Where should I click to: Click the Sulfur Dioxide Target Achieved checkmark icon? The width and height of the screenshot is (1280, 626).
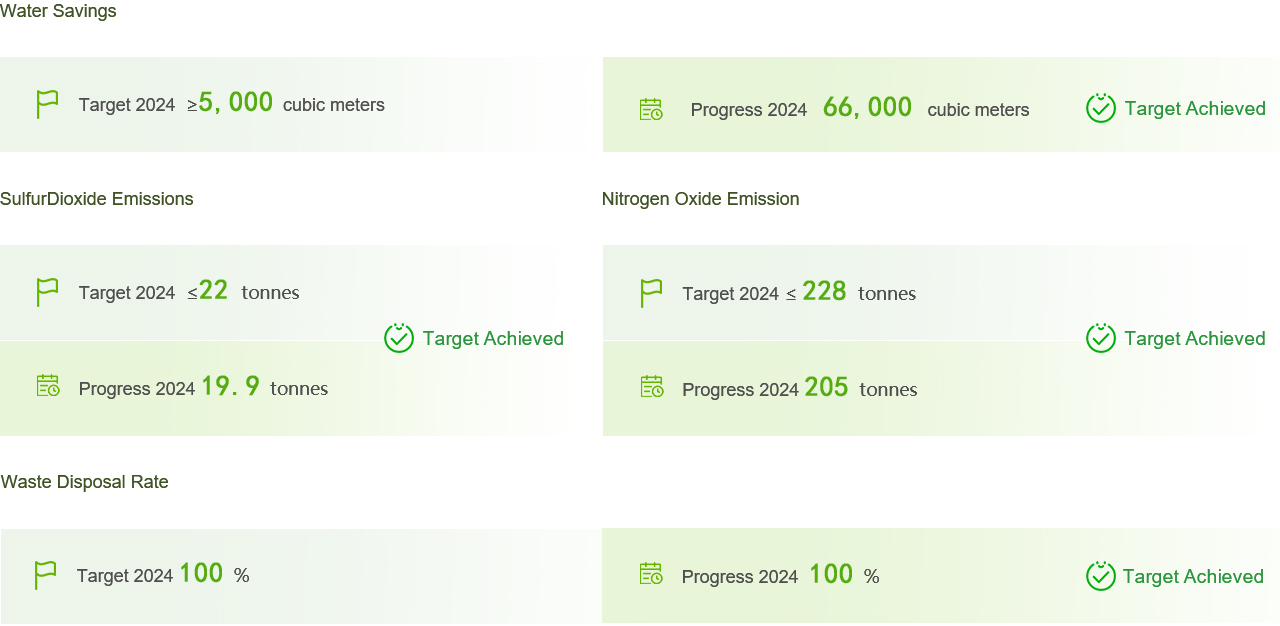[399, 338]
